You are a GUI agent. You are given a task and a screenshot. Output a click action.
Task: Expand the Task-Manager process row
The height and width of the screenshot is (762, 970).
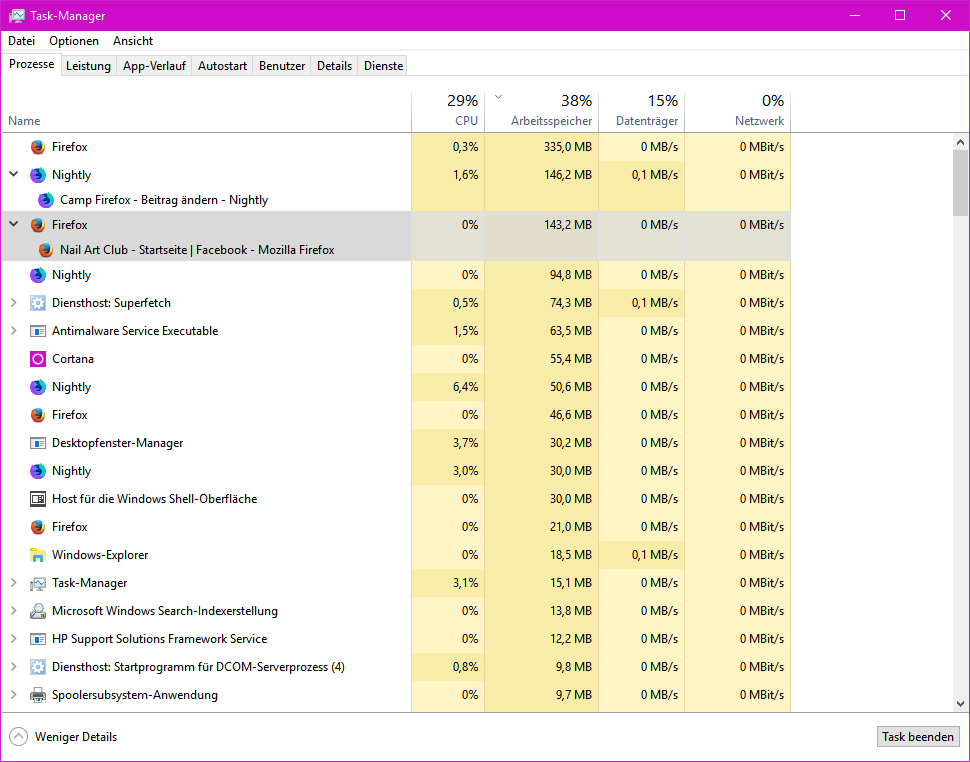tap(14, 583)
